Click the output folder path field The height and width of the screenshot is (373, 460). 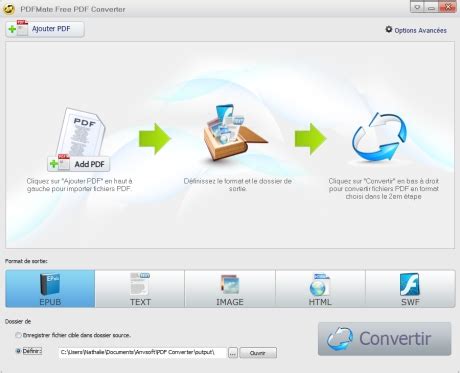[142, 352]
